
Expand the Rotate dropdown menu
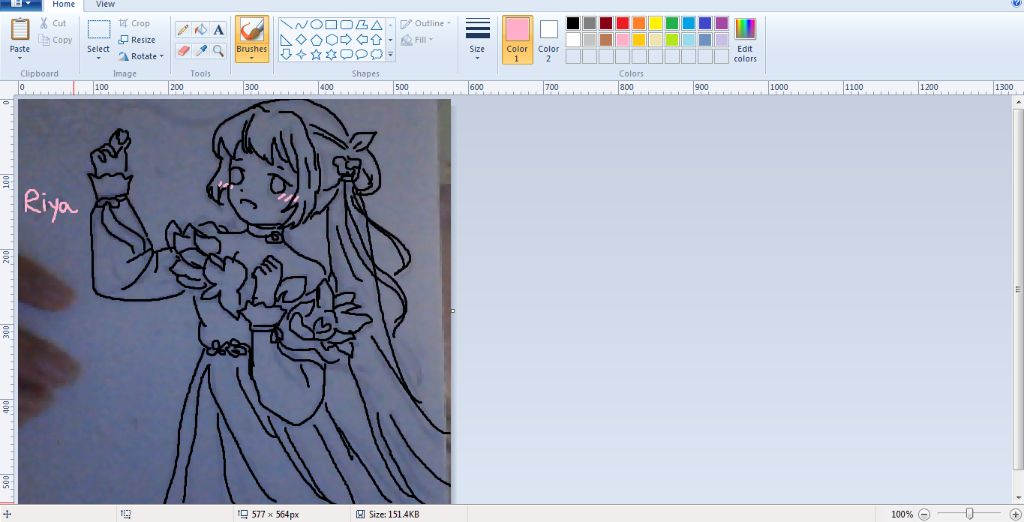161,56
